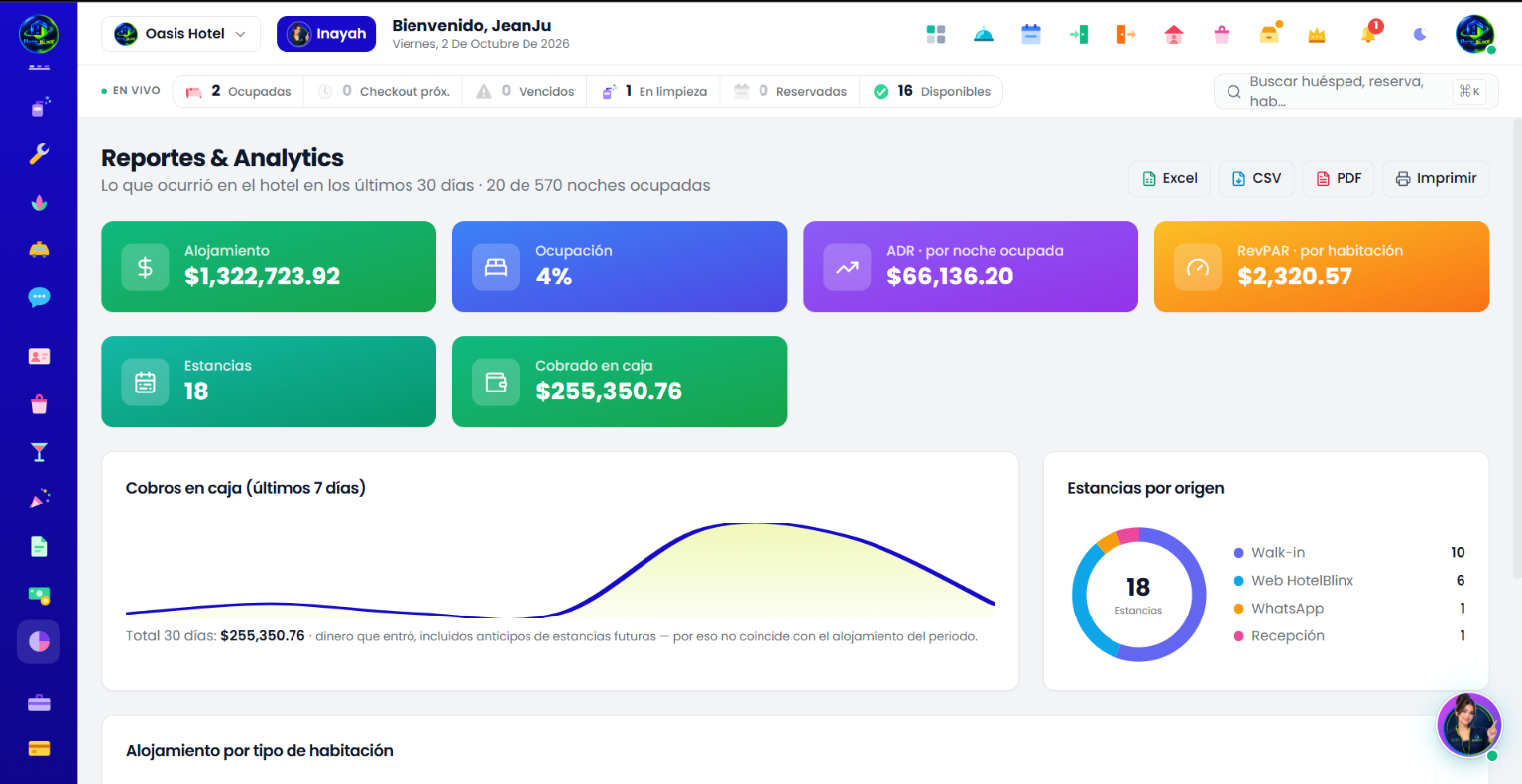Select the Reports pie chart sidebar item
1522x784 pixels.
pyautogui.click(x=39, y=642)
